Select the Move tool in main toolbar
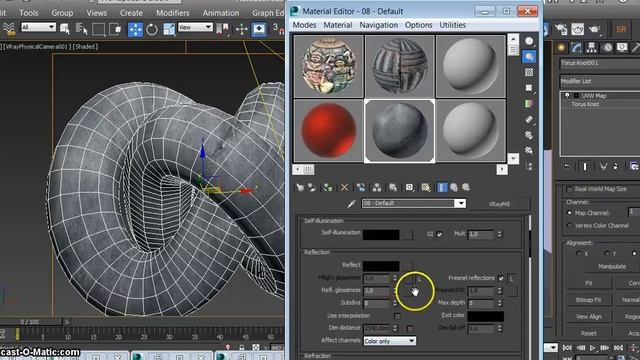 [135, 29]
